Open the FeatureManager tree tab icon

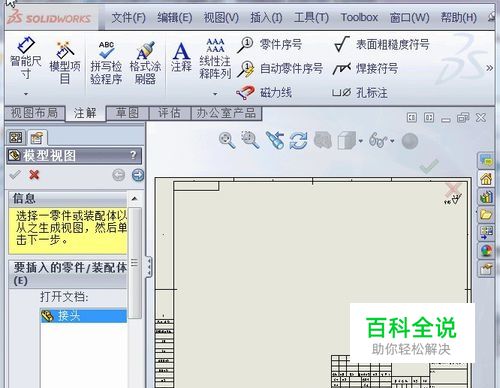(16, 137)
